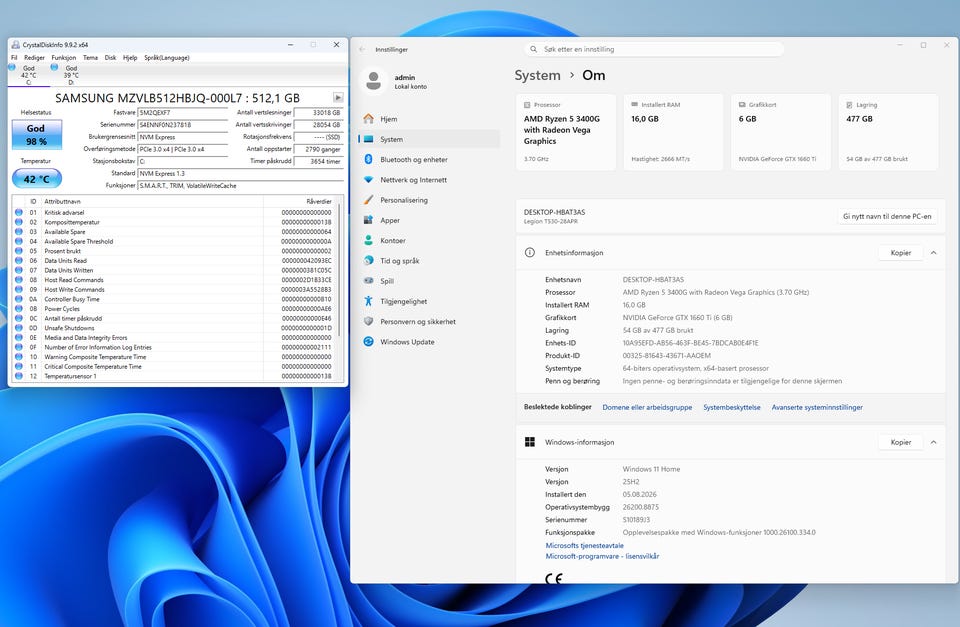Screen dimensions: 960x627
Task: Open the Domene eller arbeidsgruppe link
Action: pos(647,407)
